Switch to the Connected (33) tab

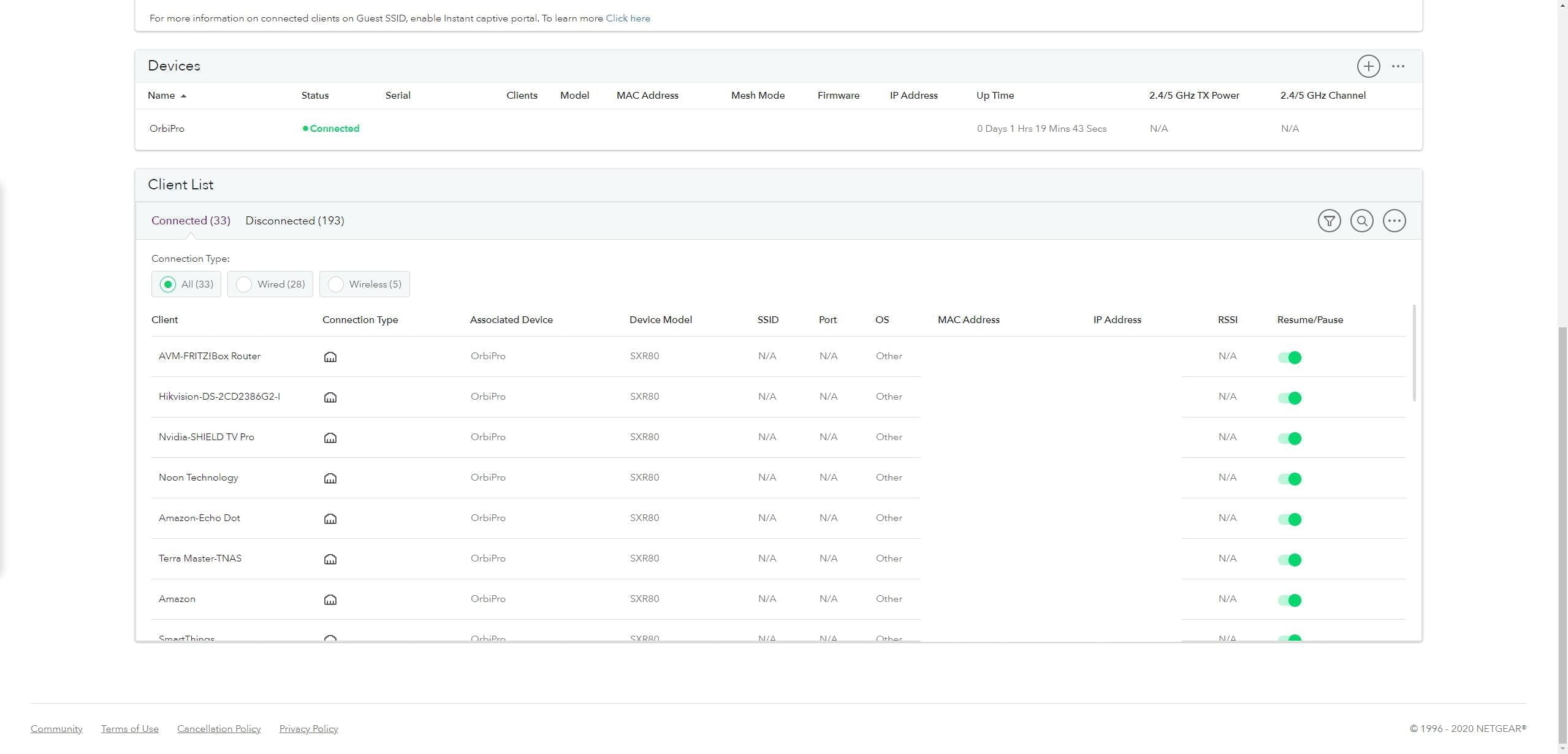(x=191, y=221)
